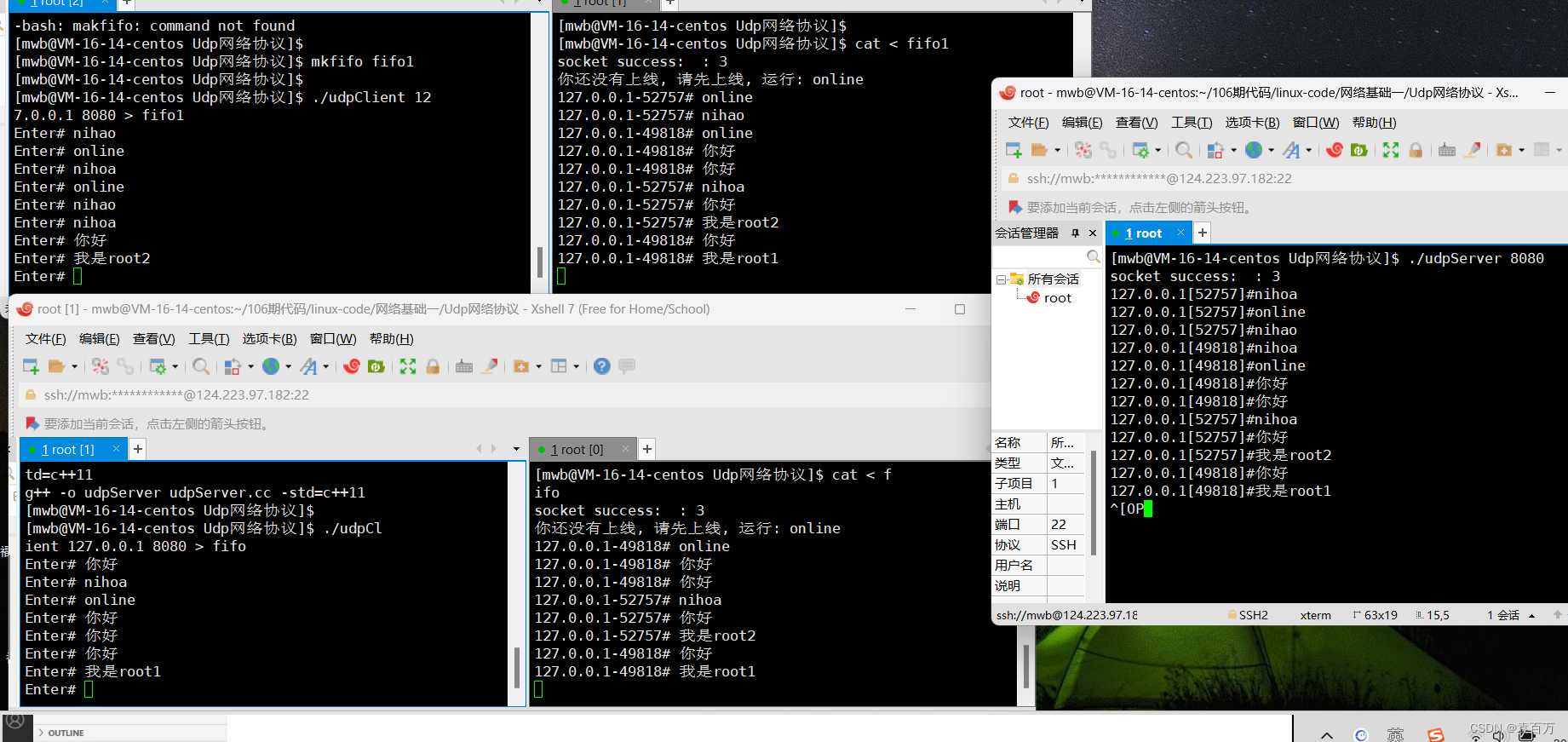Viewport: 1568px width, 742px height.
Task: Open dropdown beside globe icon in right root window
Action: pyautogui.click(x=1271, y=151)
